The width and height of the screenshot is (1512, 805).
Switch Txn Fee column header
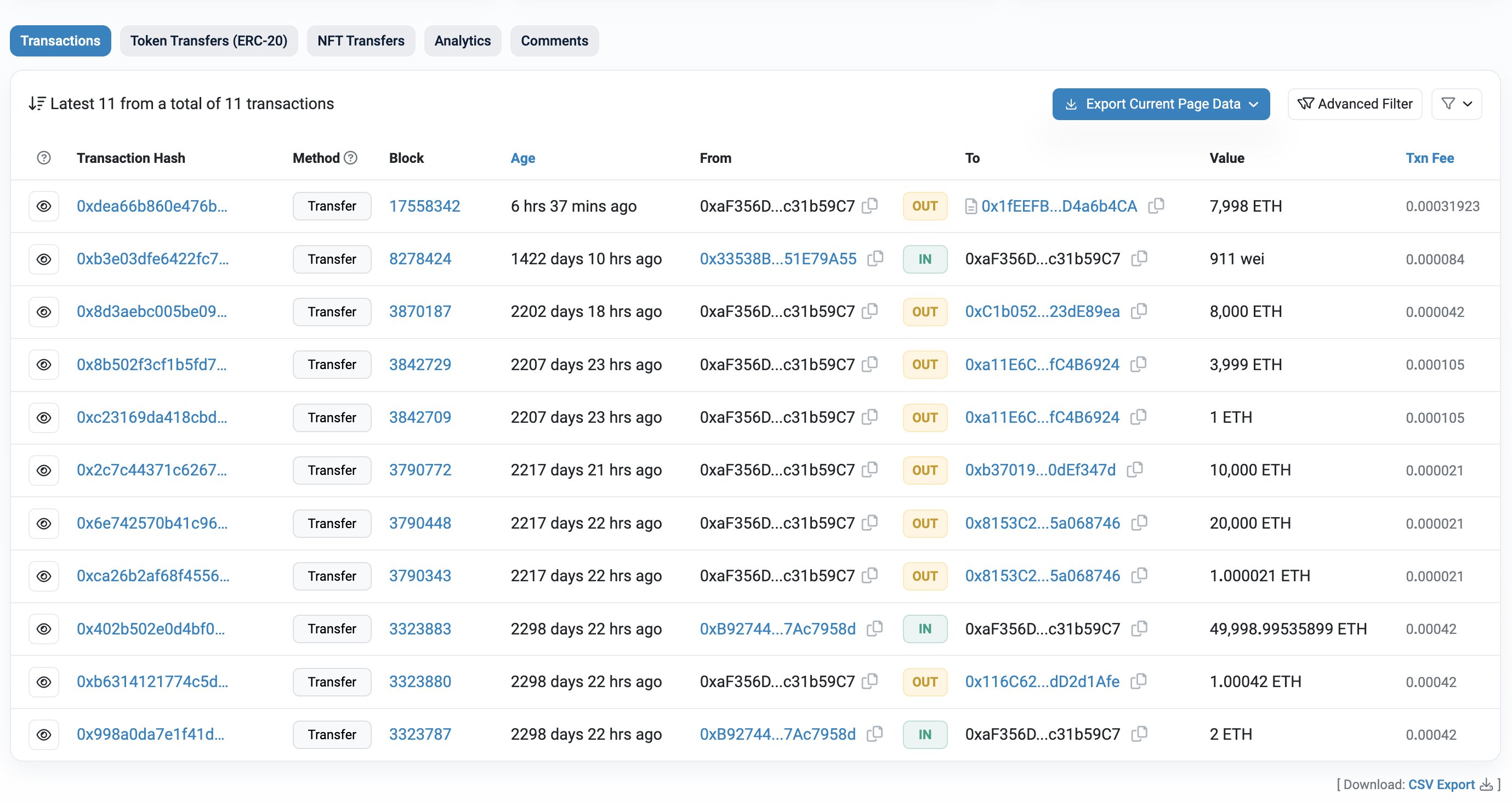1430,158
